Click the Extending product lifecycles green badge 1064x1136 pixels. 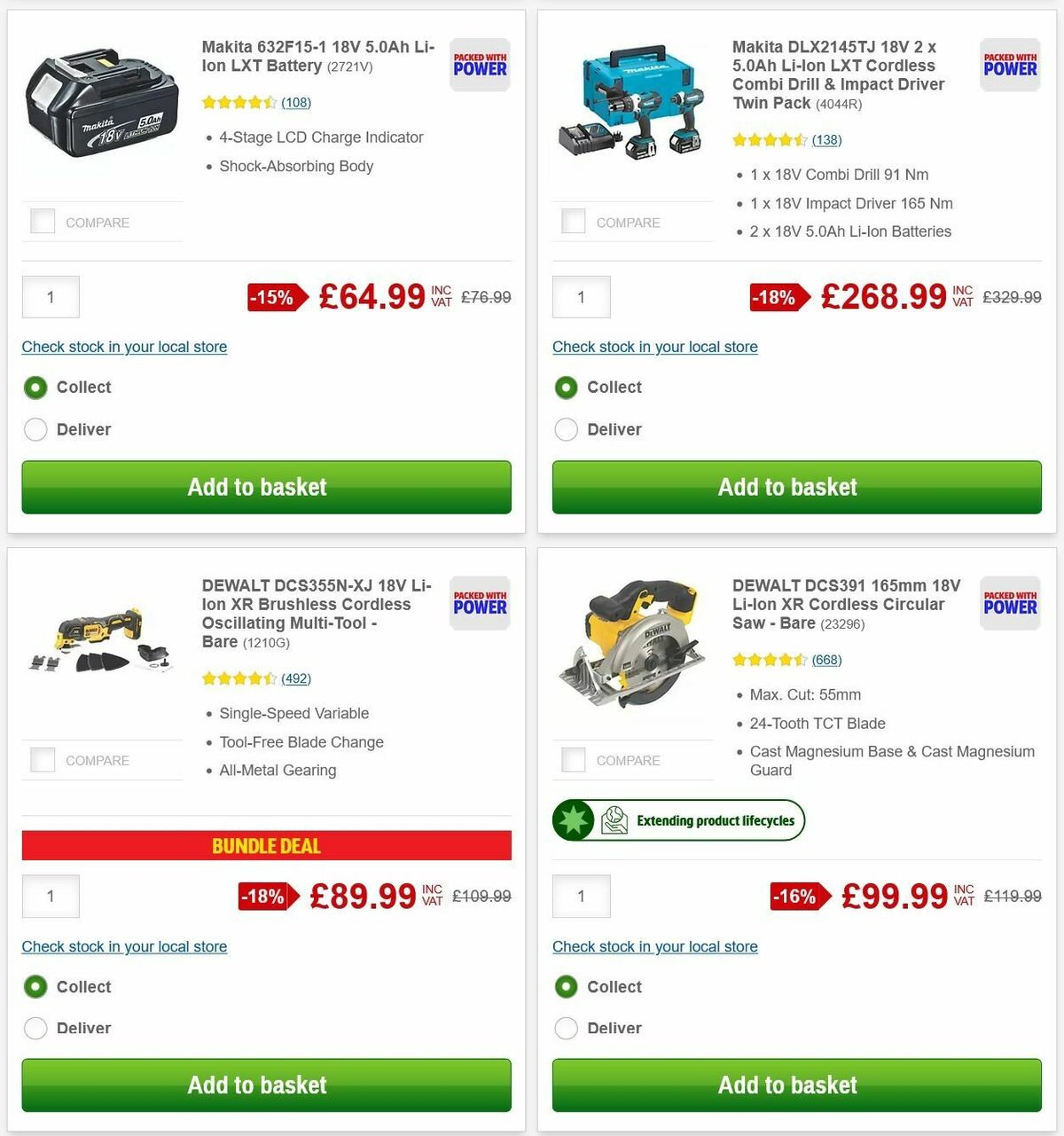pyautogui.click(x=678, y=820)
